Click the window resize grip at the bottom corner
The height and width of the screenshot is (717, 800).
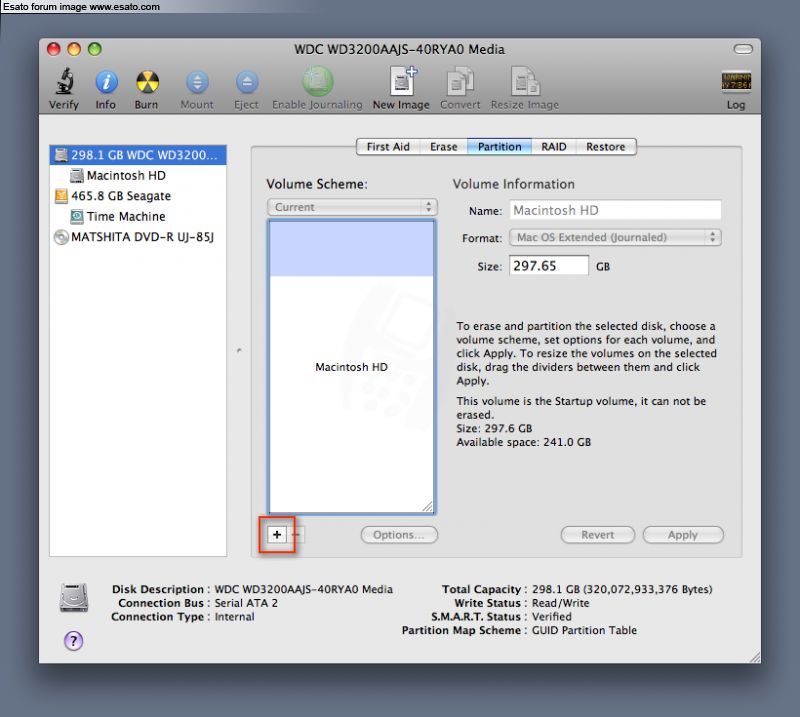coord(755,657)
